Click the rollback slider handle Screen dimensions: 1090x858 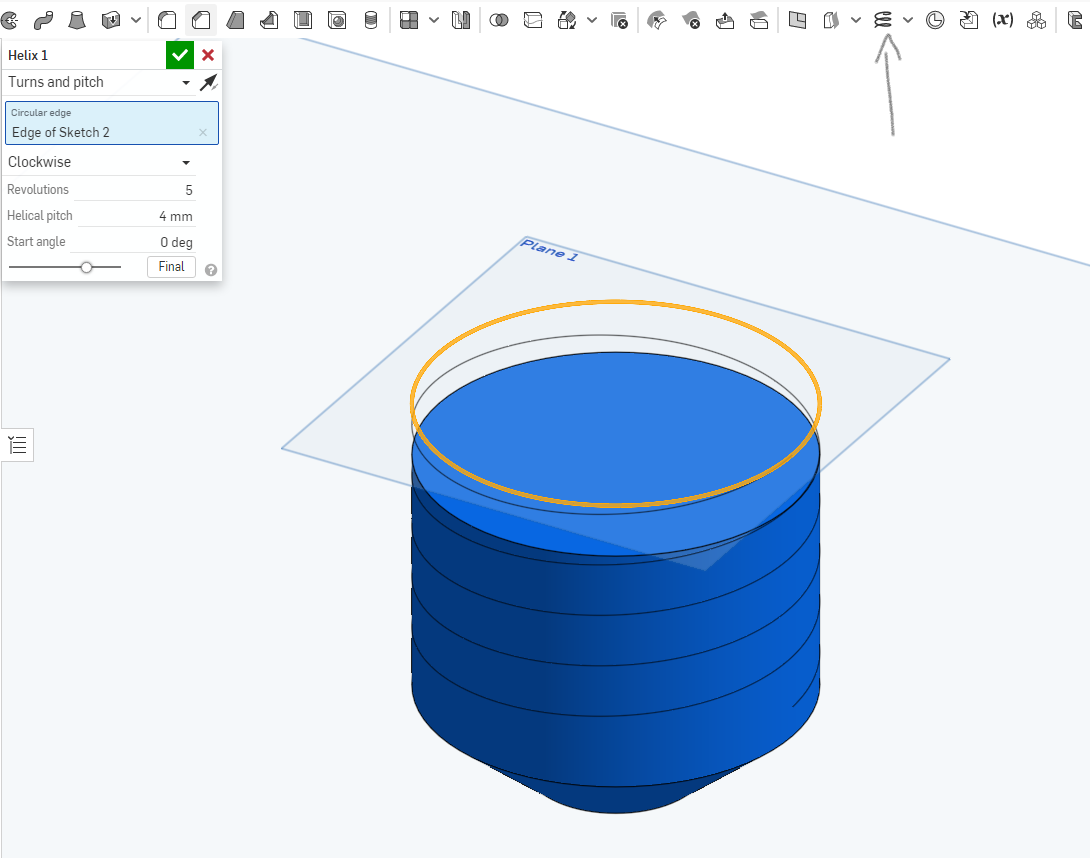86,267
